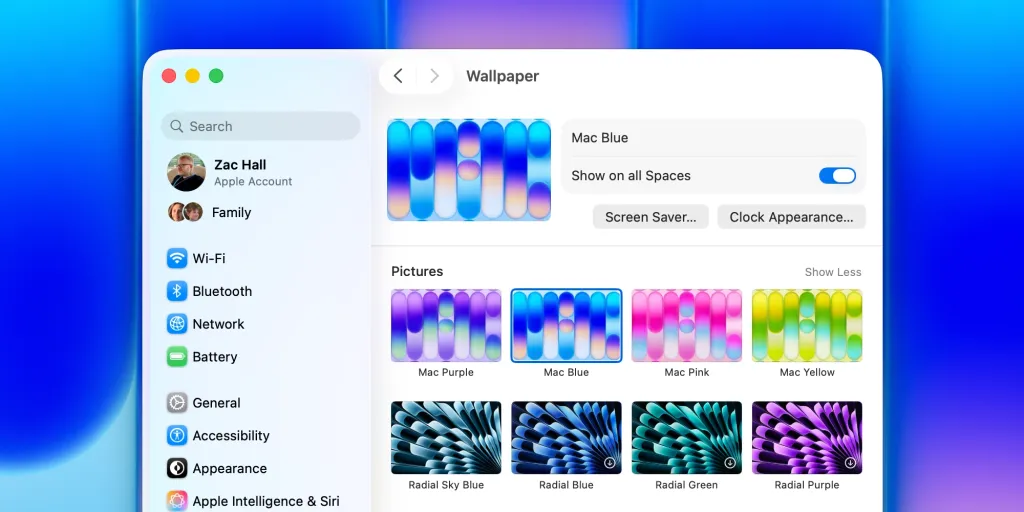1024x512 pixels.
Task: Click the Battery icon in sidebar
Action: coord(177,357)
